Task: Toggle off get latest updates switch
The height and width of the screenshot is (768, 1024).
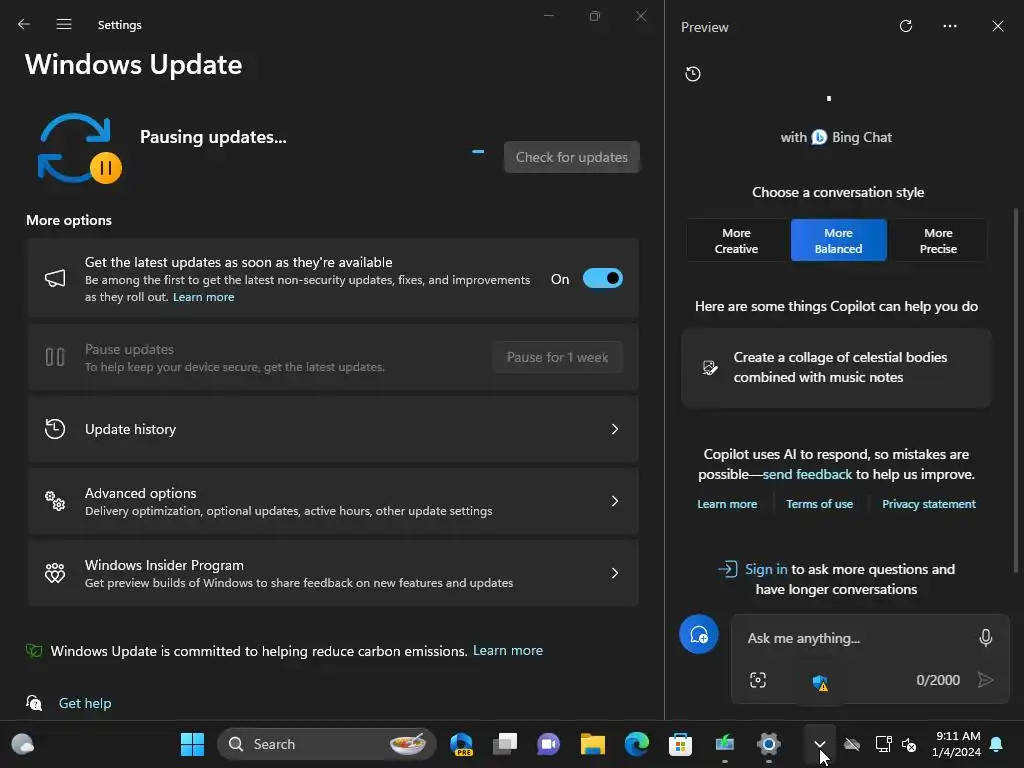Action: (x=602, y=279)
